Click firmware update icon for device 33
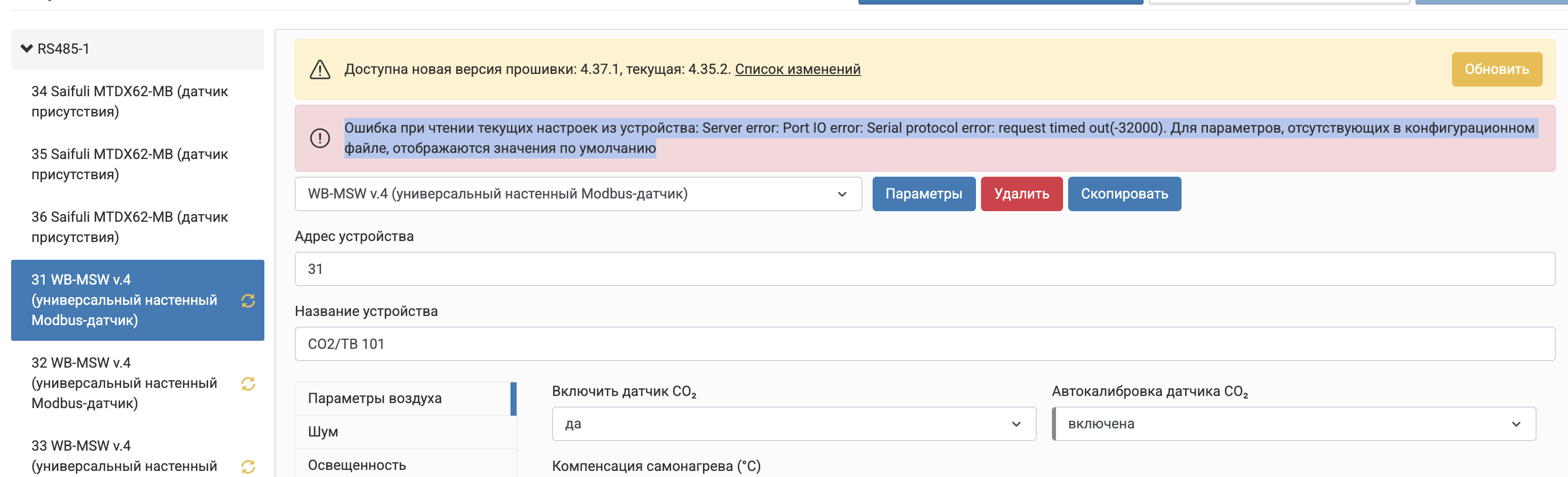This screenshot has width=1568, height=477. (248, 467)
